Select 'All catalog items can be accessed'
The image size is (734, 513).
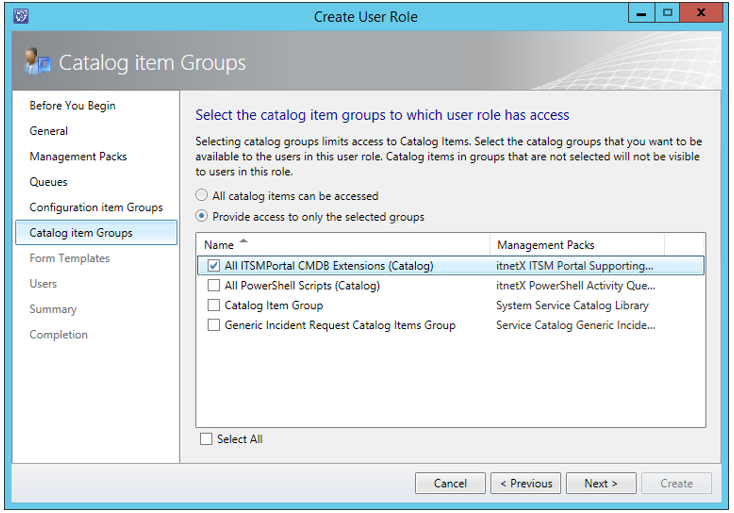(x=203, y=196)
